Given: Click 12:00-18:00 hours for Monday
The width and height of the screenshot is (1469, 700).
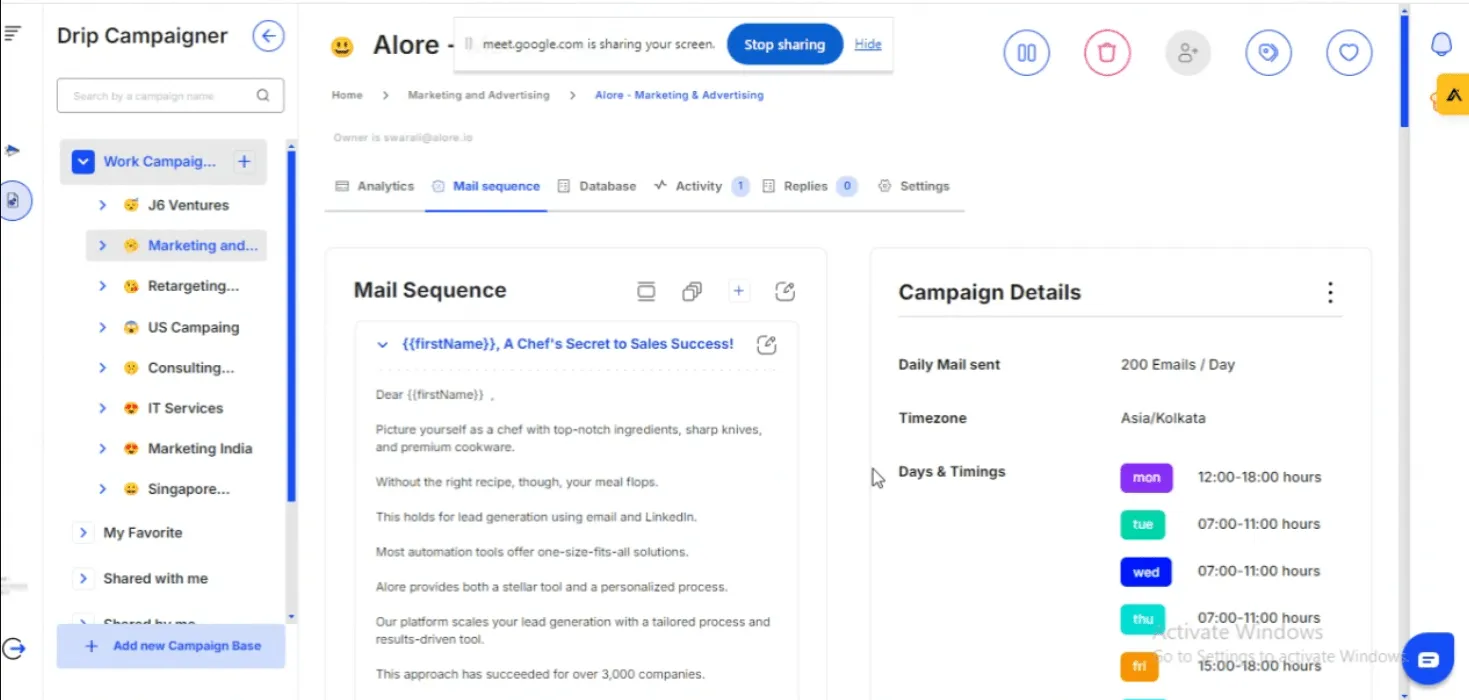Looking at the screenshot, I should tap(1259, 477).
